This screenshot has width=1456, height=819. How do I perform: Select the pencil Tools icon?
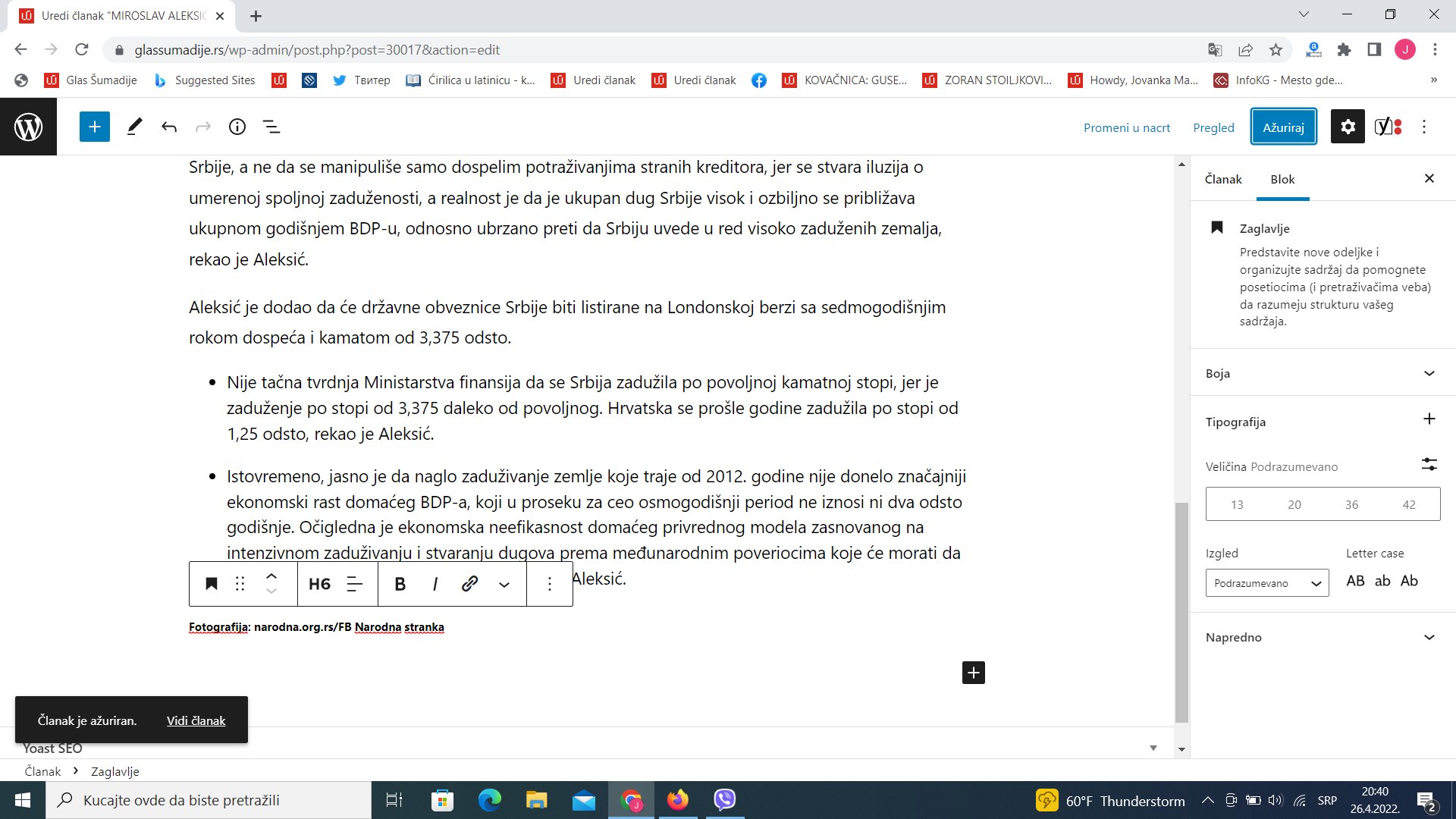coord(134,127)
